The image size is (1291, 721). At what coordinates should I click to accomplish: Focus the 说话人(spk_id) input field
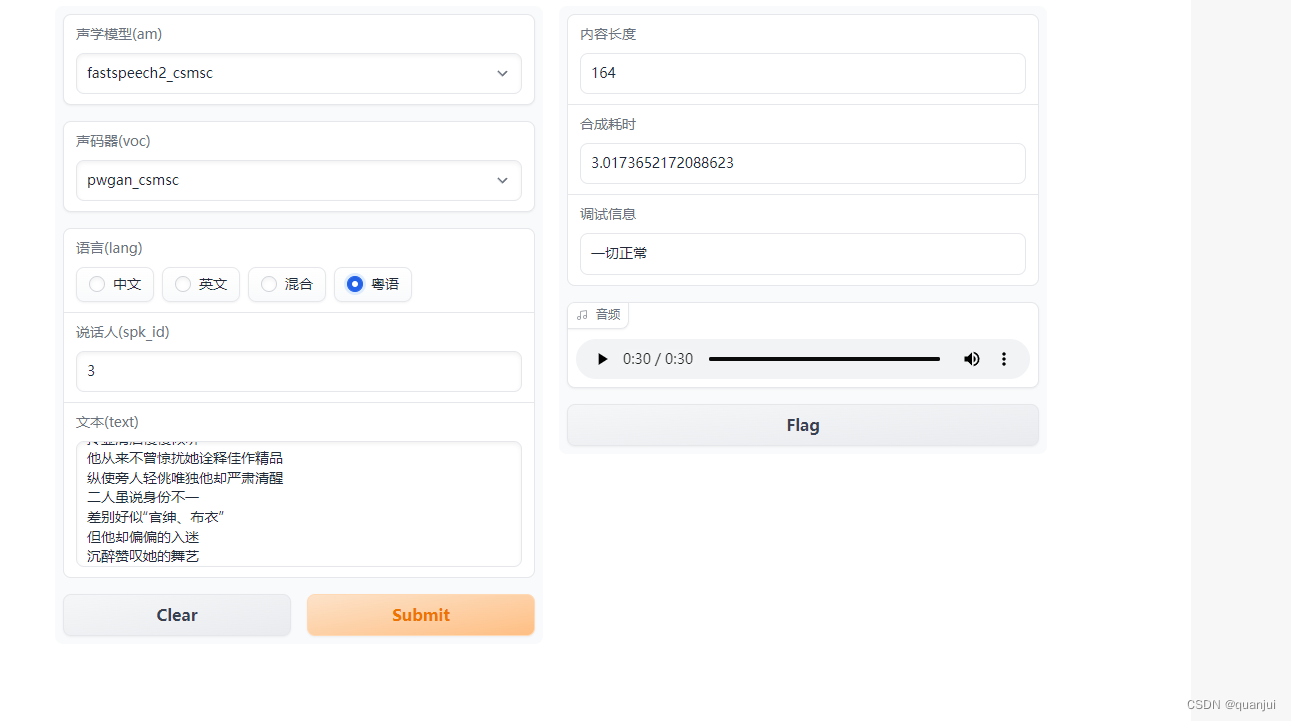click(x=299, y=371)
